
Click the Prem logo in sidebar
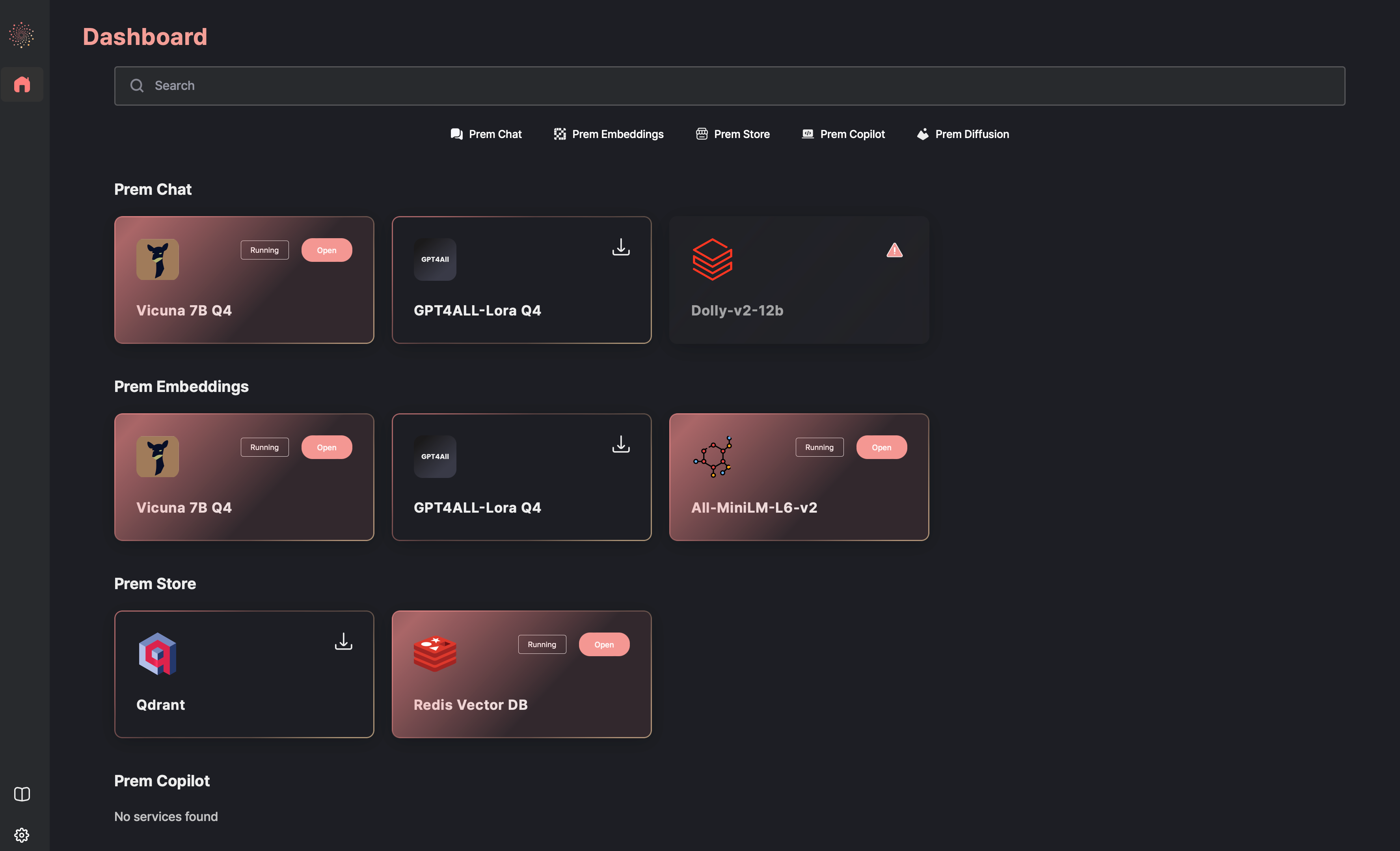click(22, 35)
